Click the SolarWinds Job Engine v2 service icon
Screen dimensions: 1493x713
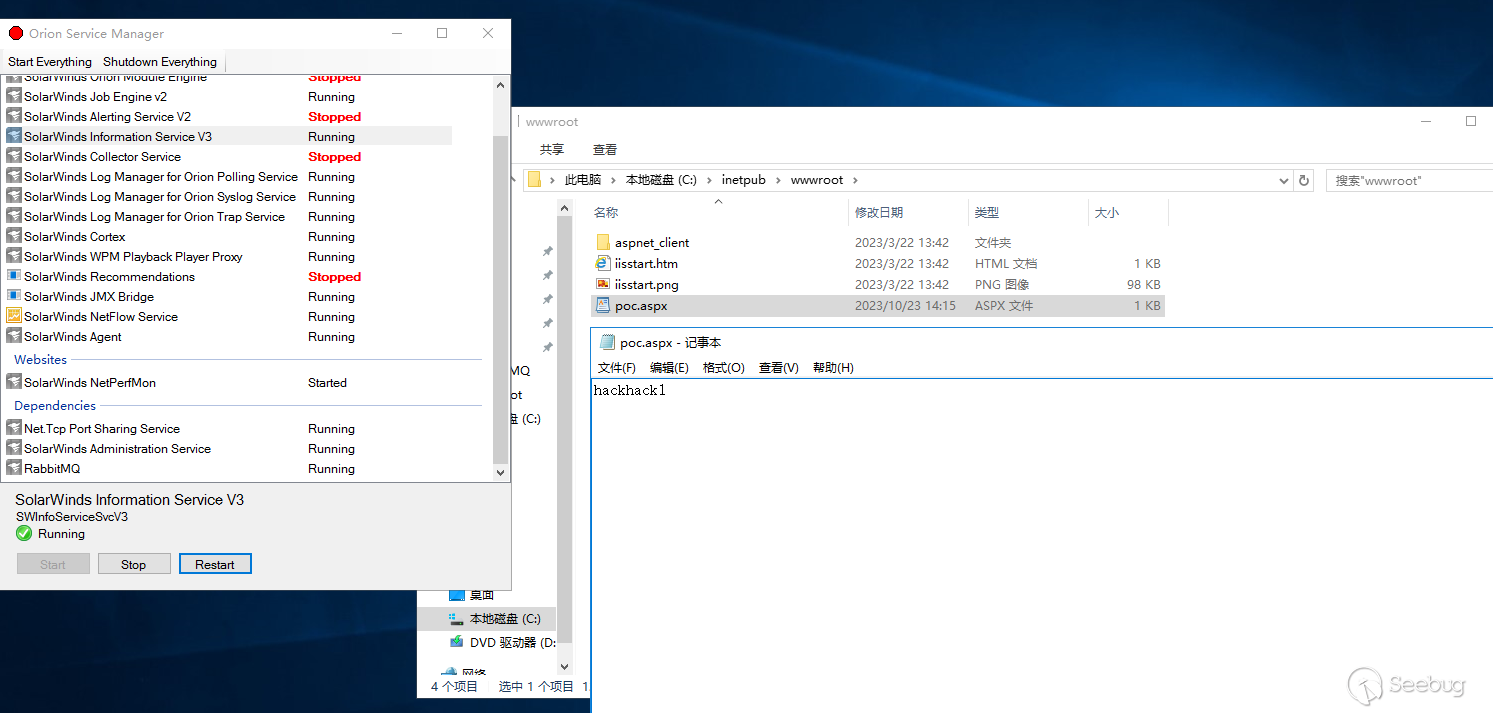click(14, 97)
